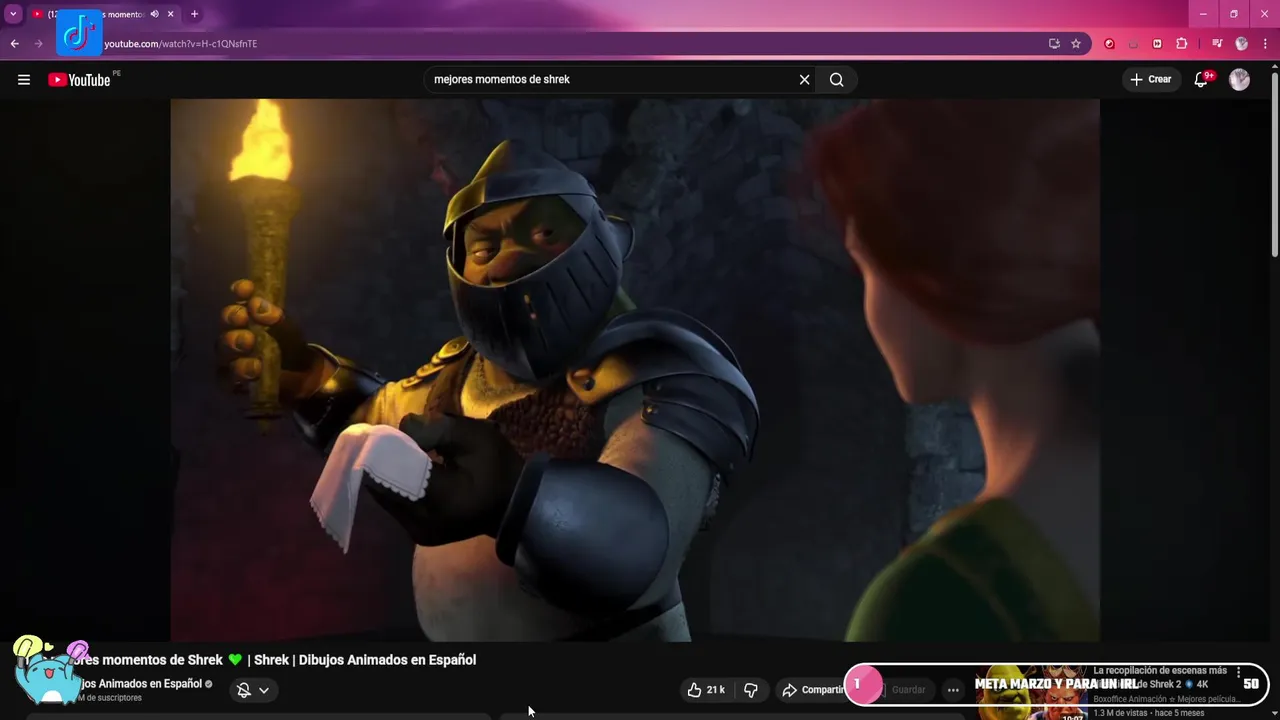Open the red circular browser extension
Viewport: 1280px width, 720px height.
pos(1109,44)
